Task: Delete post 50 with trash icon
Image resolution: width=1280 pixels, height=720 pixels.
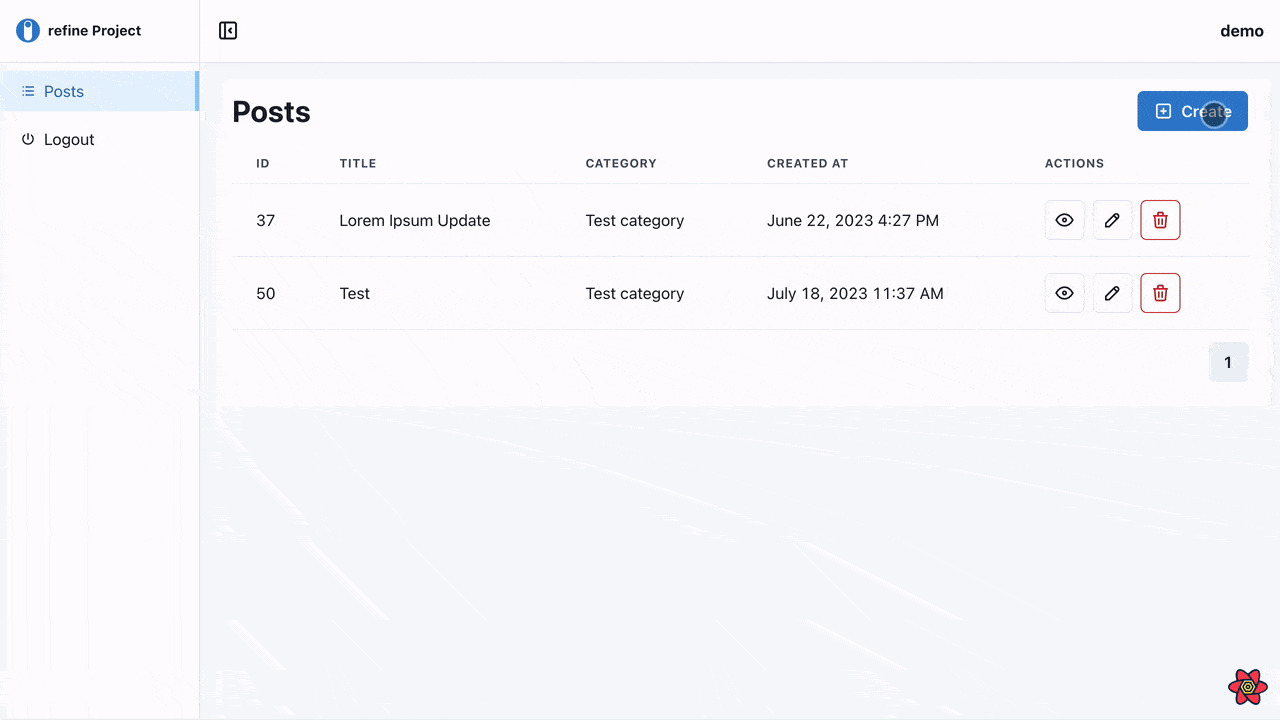Action: [1160, 293]
